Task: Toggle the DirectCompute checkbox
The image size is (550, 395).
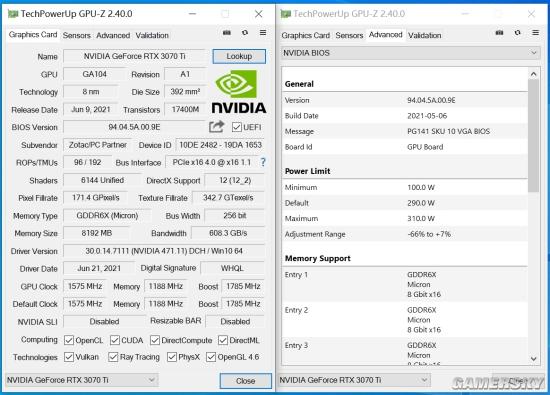Action: coord(155,340)
